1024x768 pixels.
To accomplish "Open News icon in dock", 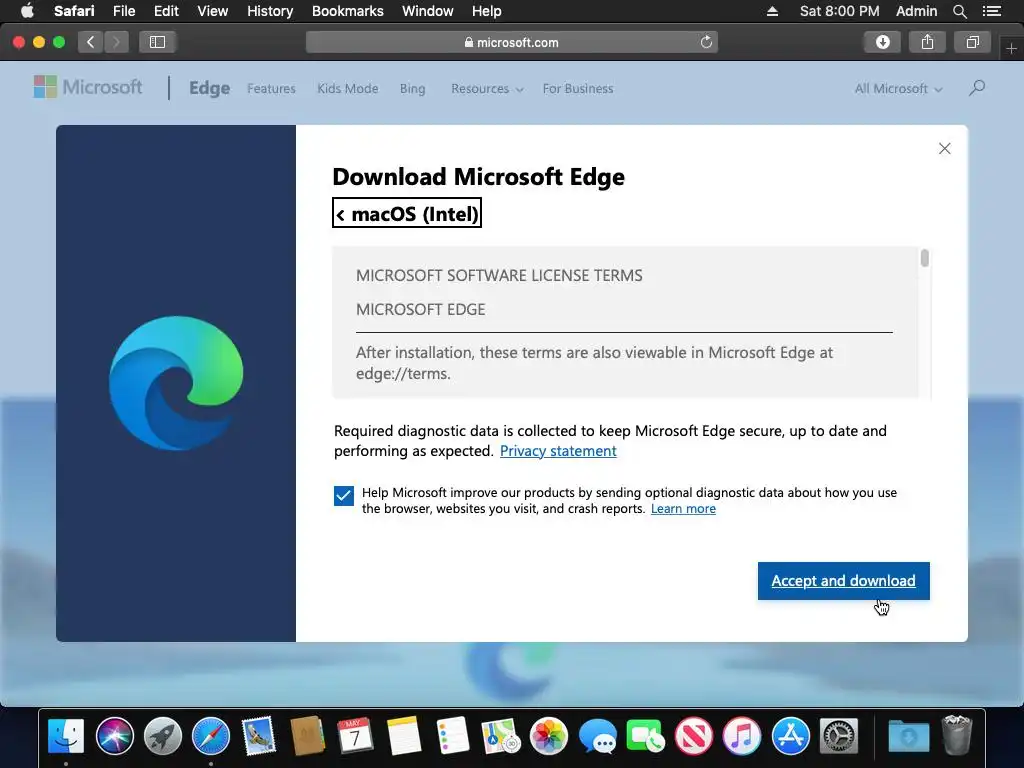I will 694,735.
